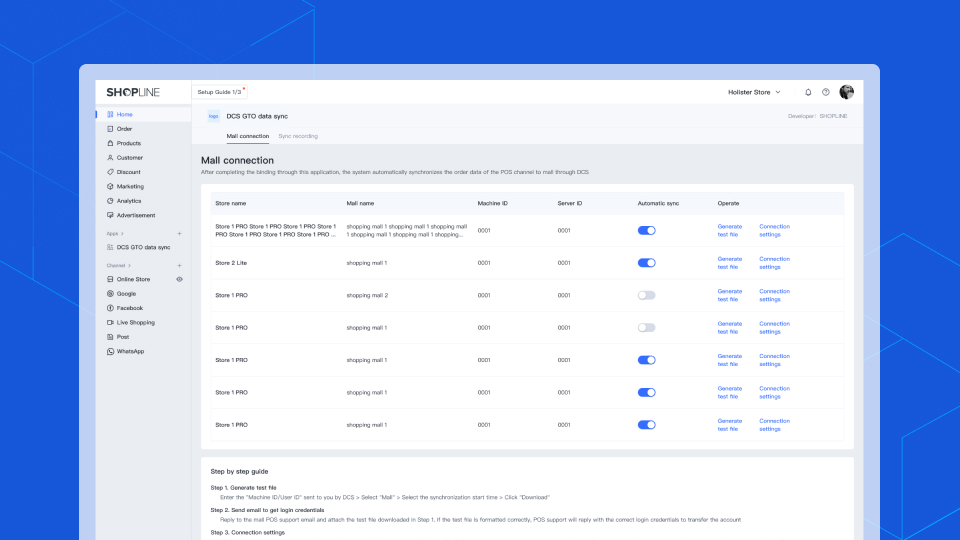
Task: Click Generate test file for Store 2 Lite
Action: point(729,263)
